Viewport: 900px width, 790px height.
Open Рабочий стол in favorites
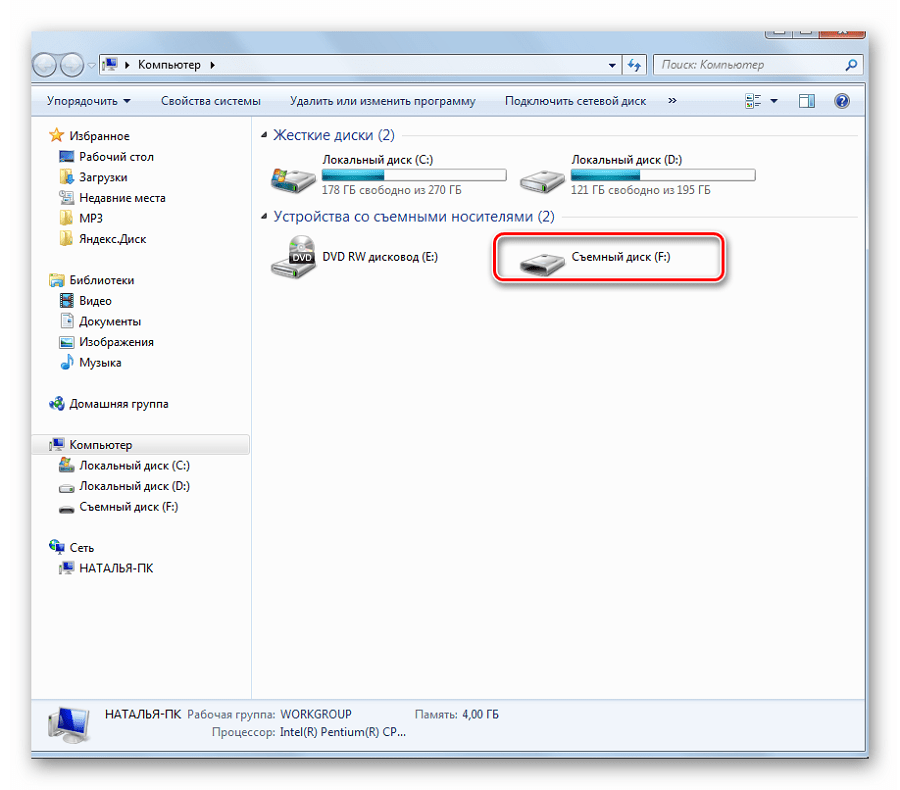pyautogui.click(x=116, y=157)
